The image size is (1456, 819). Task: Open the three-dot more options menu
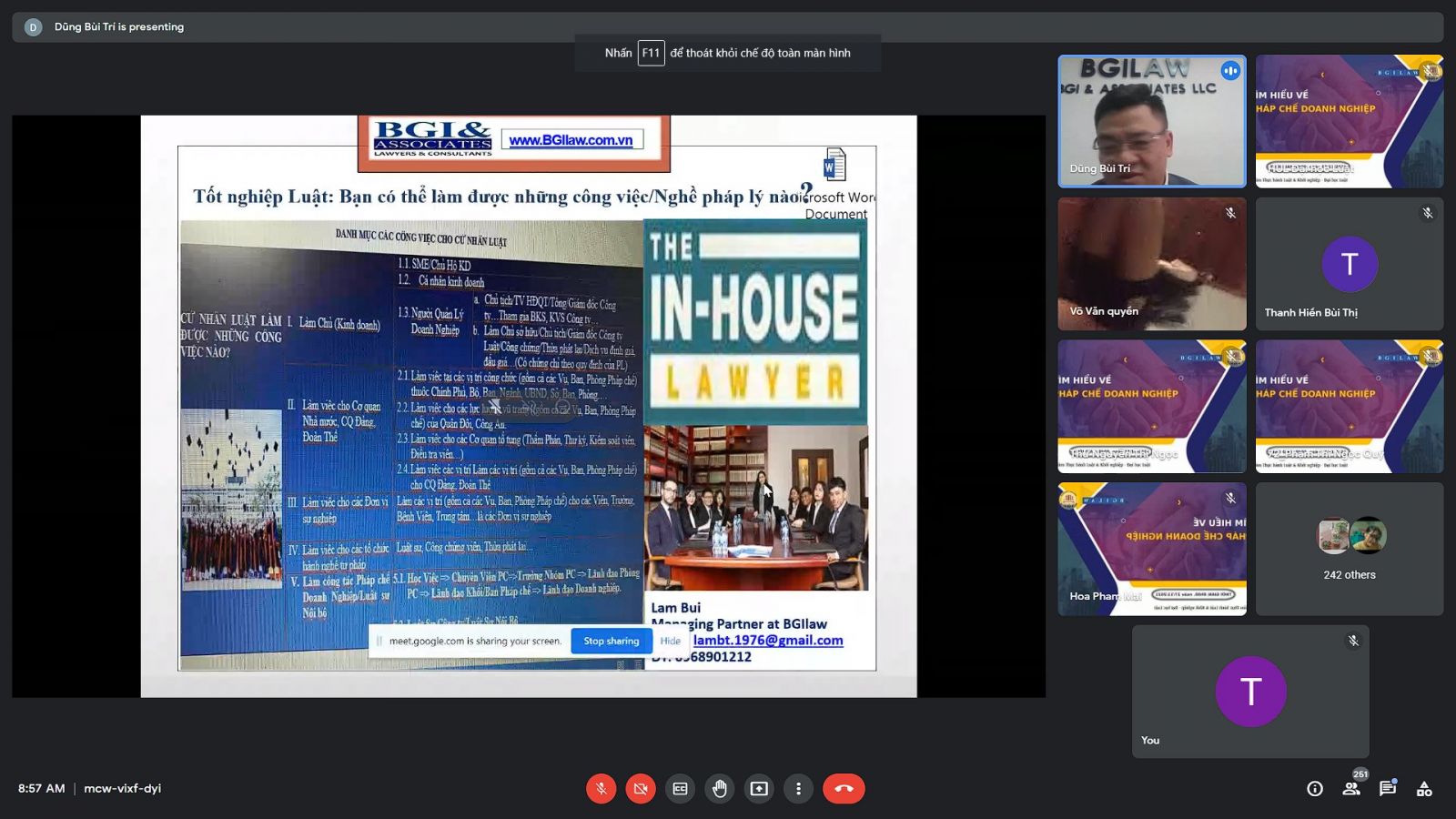pyautogui.click(x=798, y=789)
